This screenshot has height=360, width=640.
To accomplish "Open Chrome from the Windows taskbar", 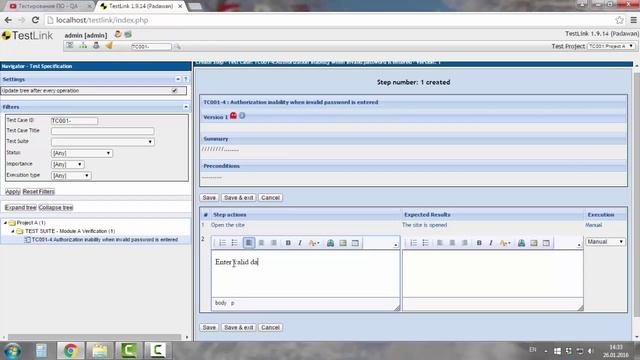I will pyautogui.click(x=71, y=351).
